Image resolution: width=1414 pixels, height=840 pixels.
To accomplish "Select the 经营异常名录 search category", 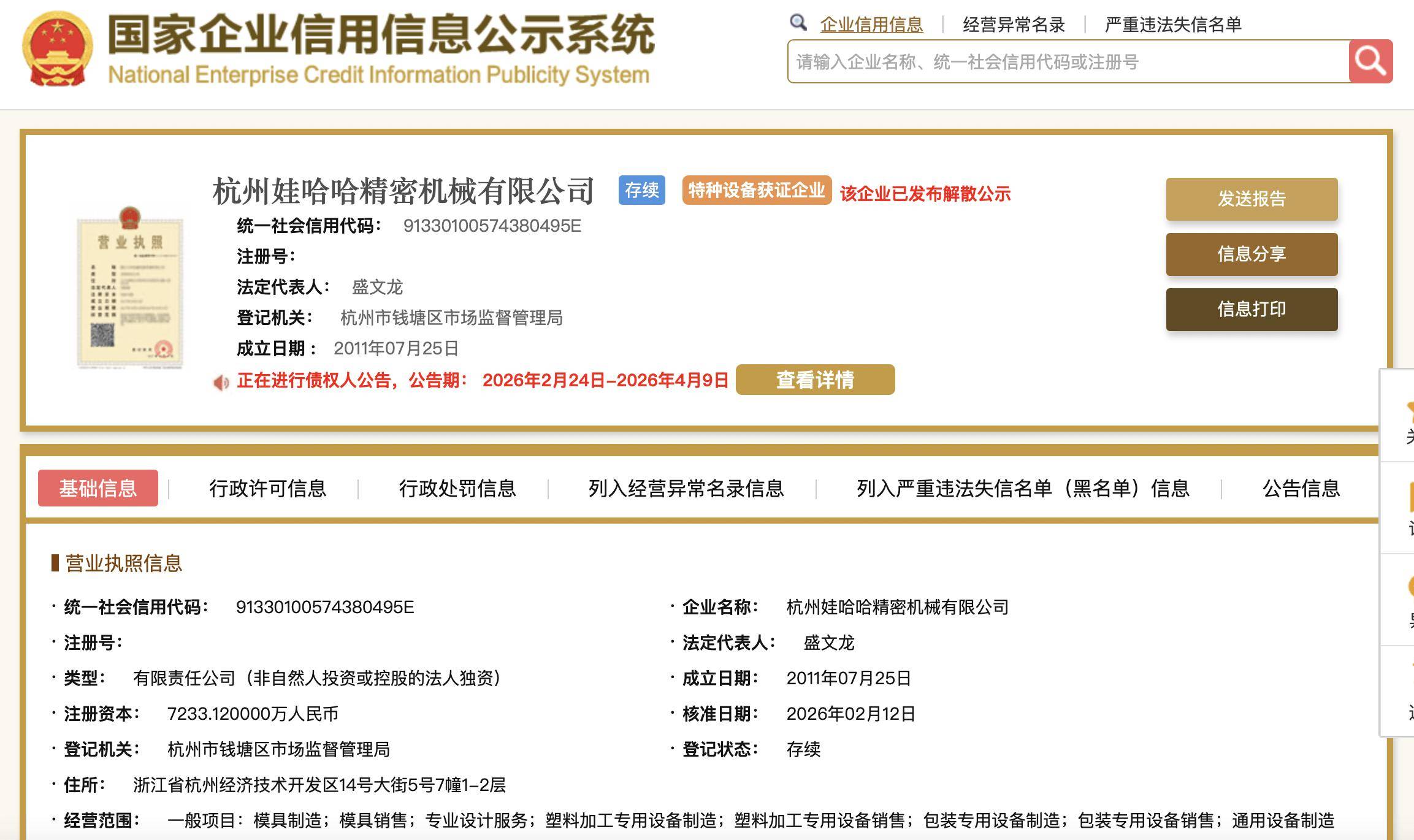I will pos(1014,25).
